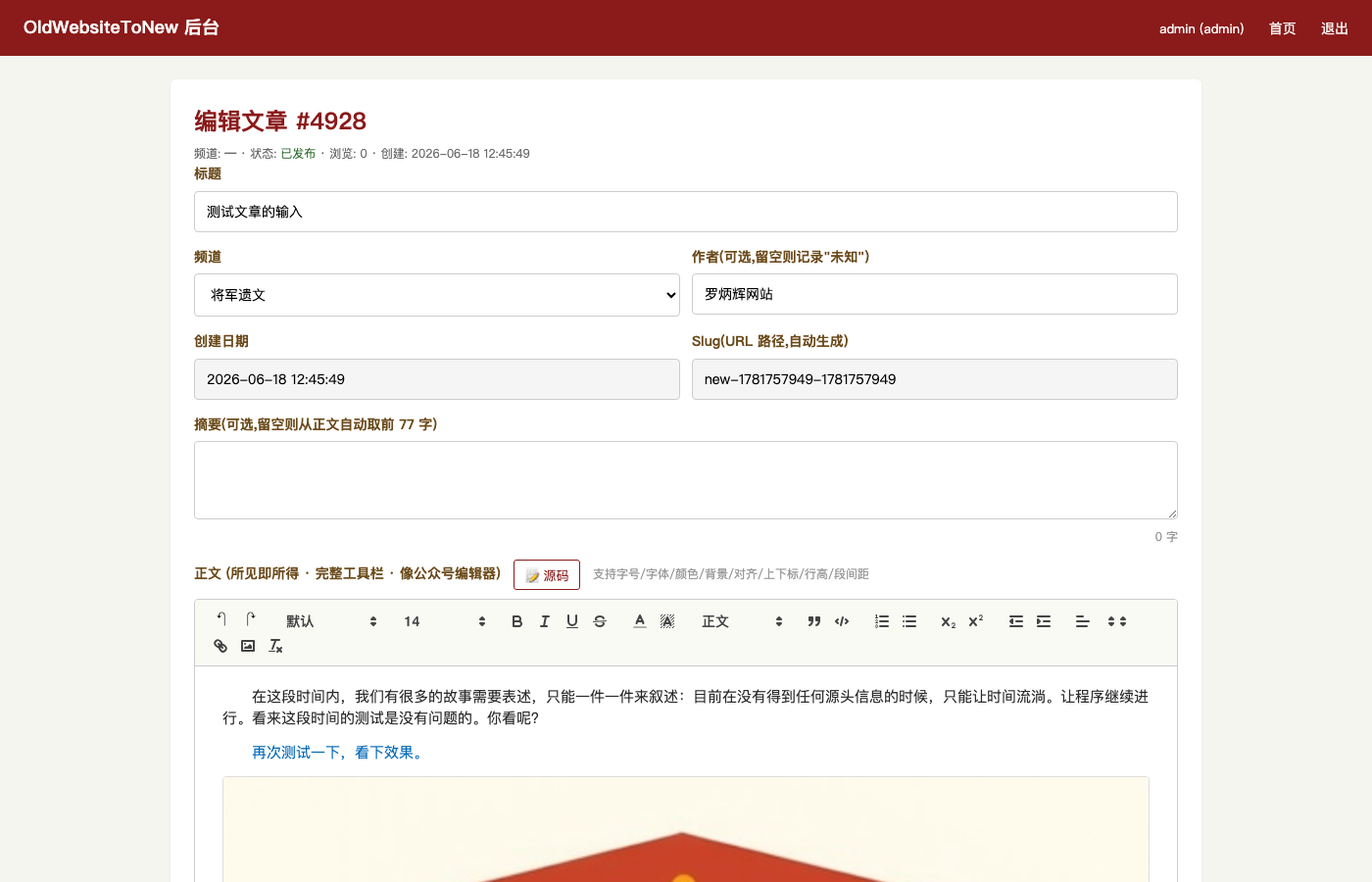Screen dimensions: 1372x882
Task: Create a bulleted list
Action: pos(909,621)
